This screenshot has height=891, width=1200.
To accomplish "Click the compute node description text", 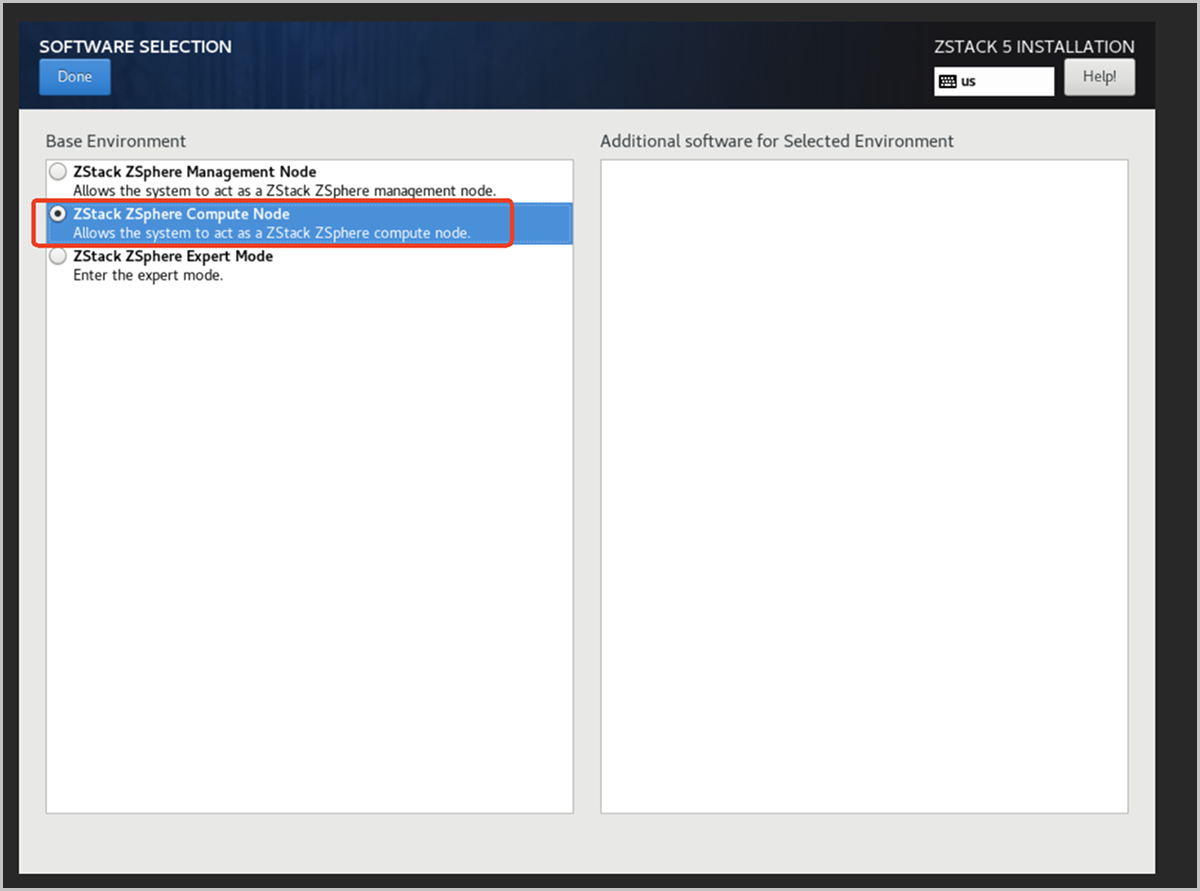I will click(272, 232).
